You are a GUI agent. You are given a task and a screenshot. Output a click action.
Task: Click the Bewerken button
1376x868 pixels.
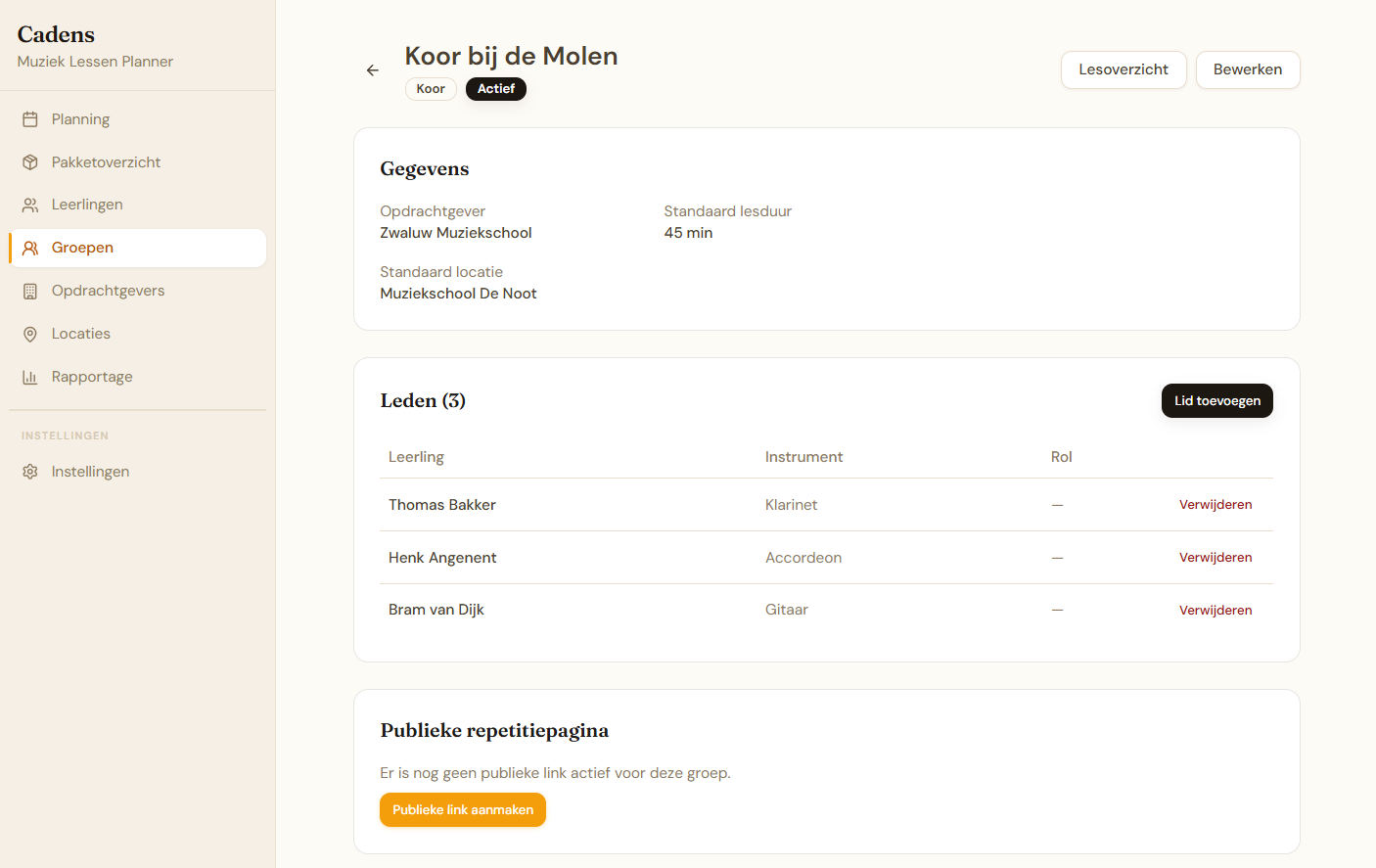(1248, 69)
